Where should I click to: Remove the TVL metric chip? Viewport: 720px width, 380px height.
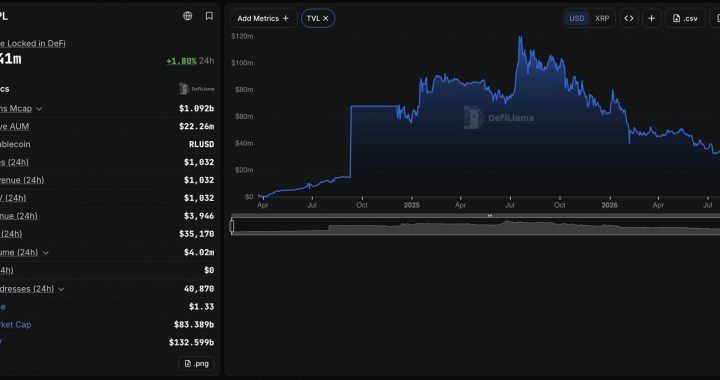tap(326, 18)
